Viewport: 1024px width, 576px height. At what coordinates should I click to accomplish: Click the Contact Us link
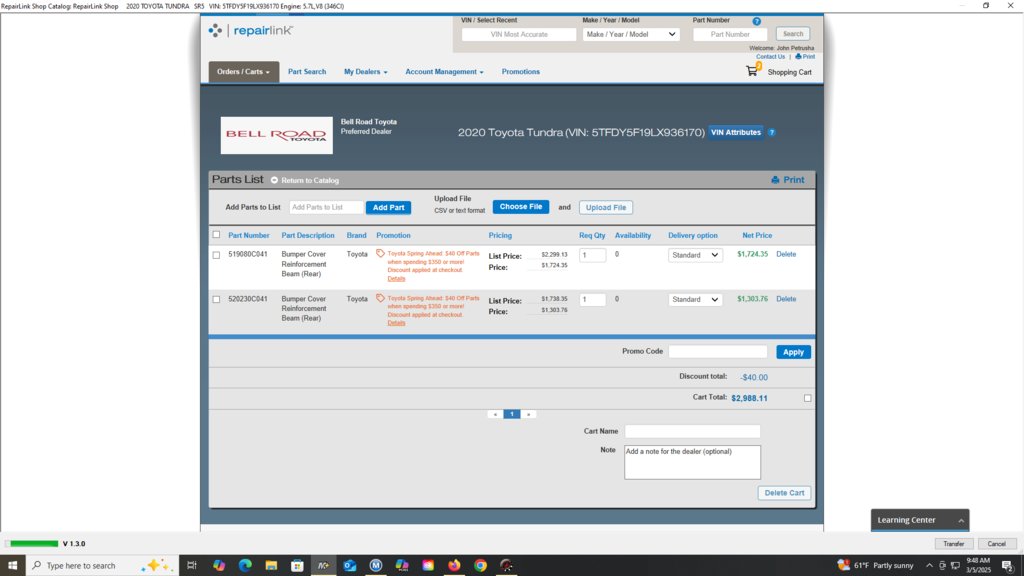(x=771, y=57)
